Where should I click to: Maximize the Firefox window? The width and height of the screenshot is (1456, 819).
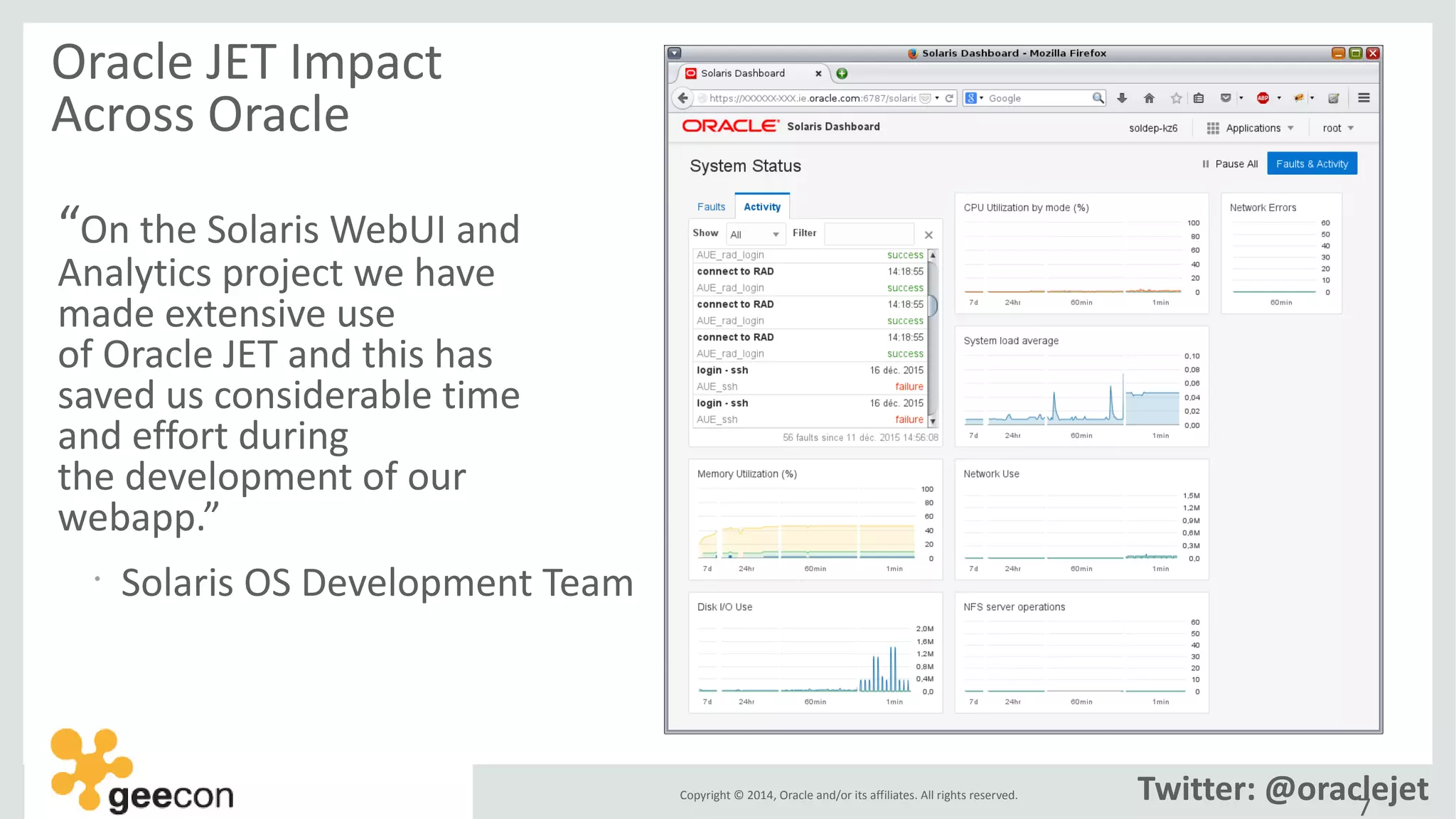[x=1356, y=53]
